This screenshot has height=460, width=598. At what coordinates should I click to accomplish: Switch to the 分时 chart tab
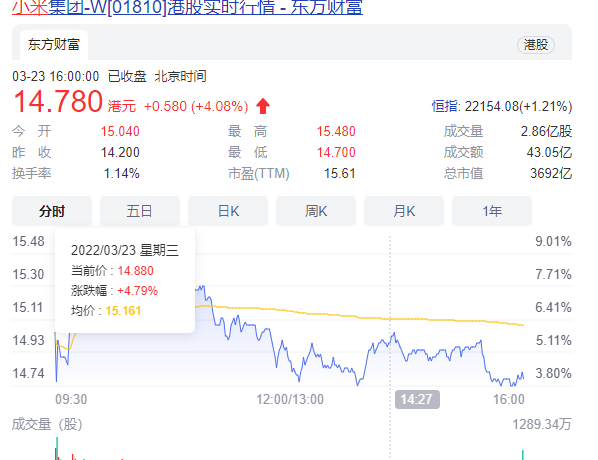(52, 211)
